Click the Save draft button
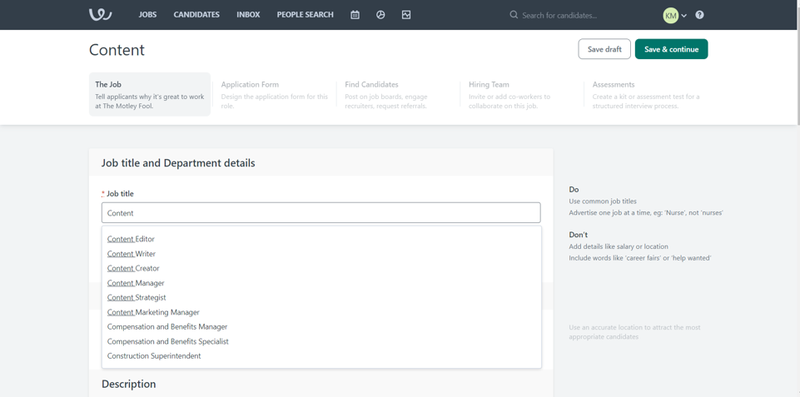Viewport: 800px width, 397px height. click(605, 49)
